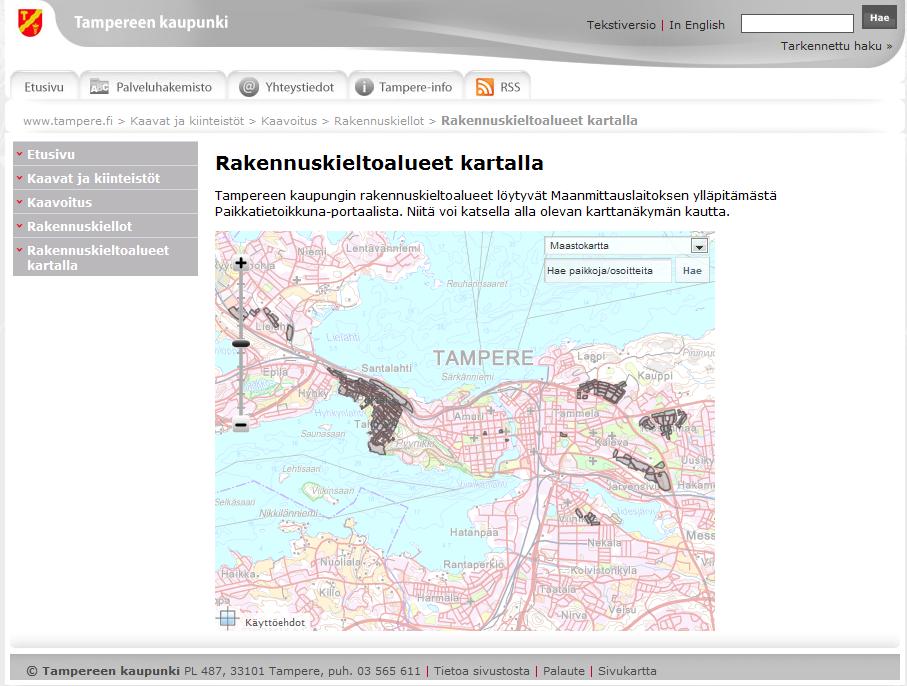The width and height of the screenshot is (907, 686).
Task: Click the Tampere city coat of arms logo
Action: [30, 22]
